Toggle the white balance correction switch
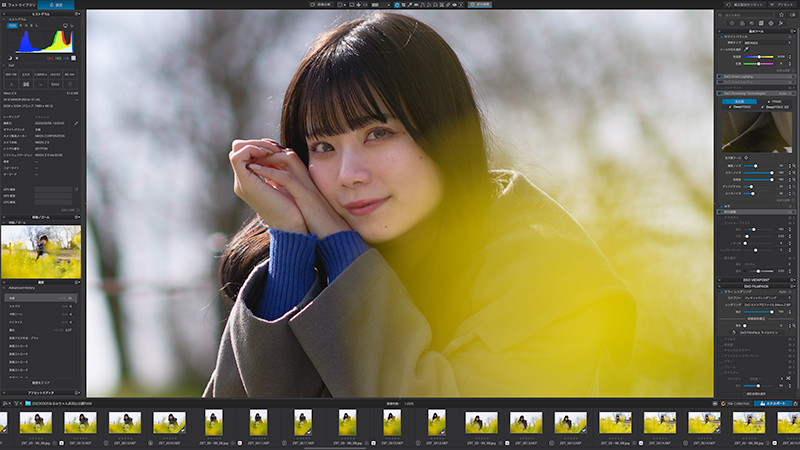Screen dimensions: 800x450 (x=721, y=37)
